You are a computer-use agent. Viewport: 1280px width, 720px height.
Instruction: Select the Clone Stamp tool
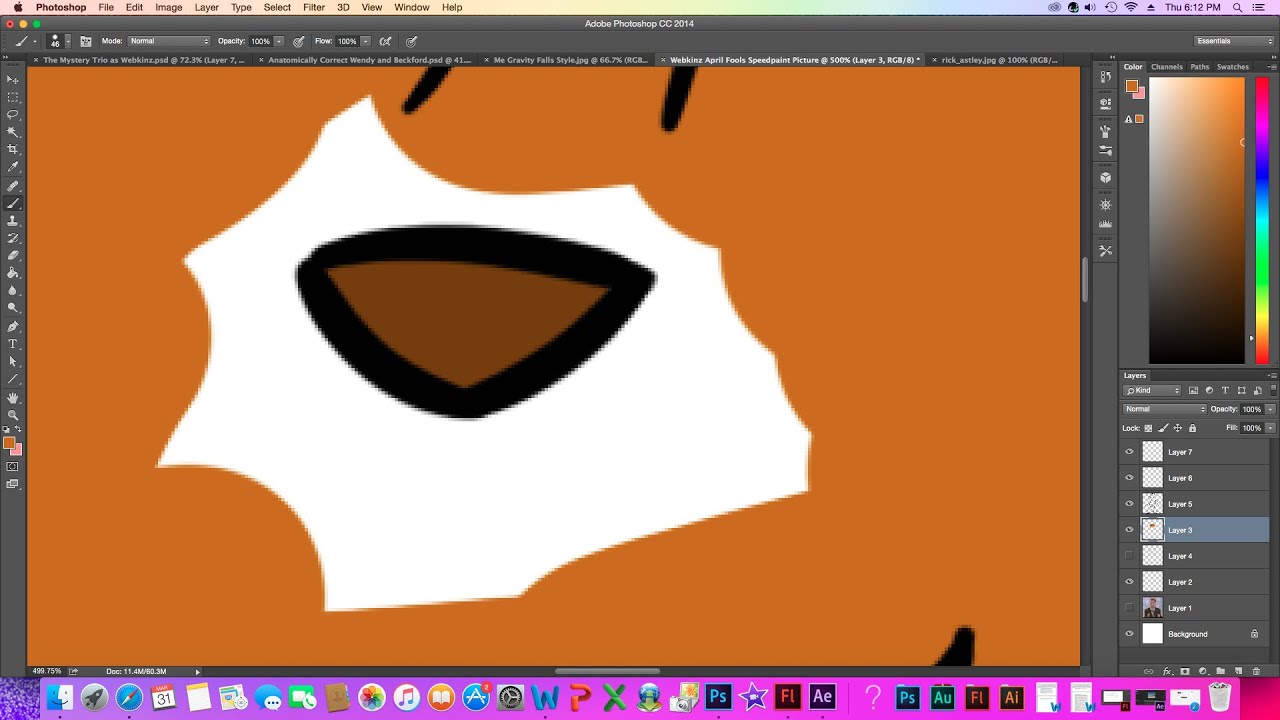pyautogui.click(x=13, y=221)
